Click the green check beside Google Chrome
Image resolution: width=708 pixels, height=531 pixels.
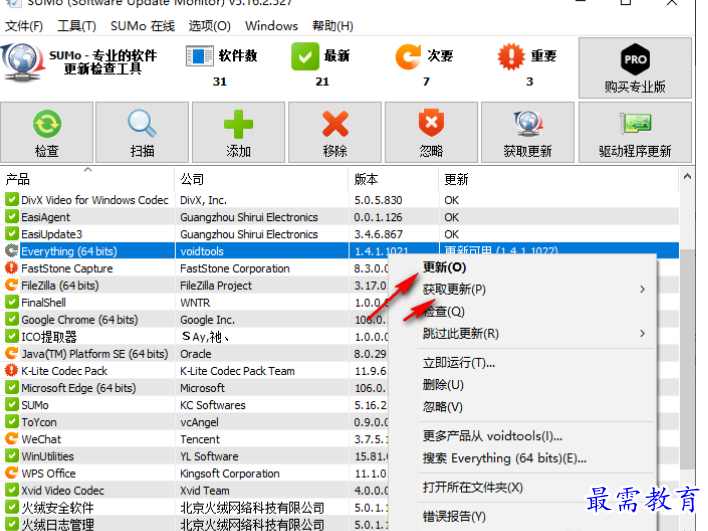point(11,319)
